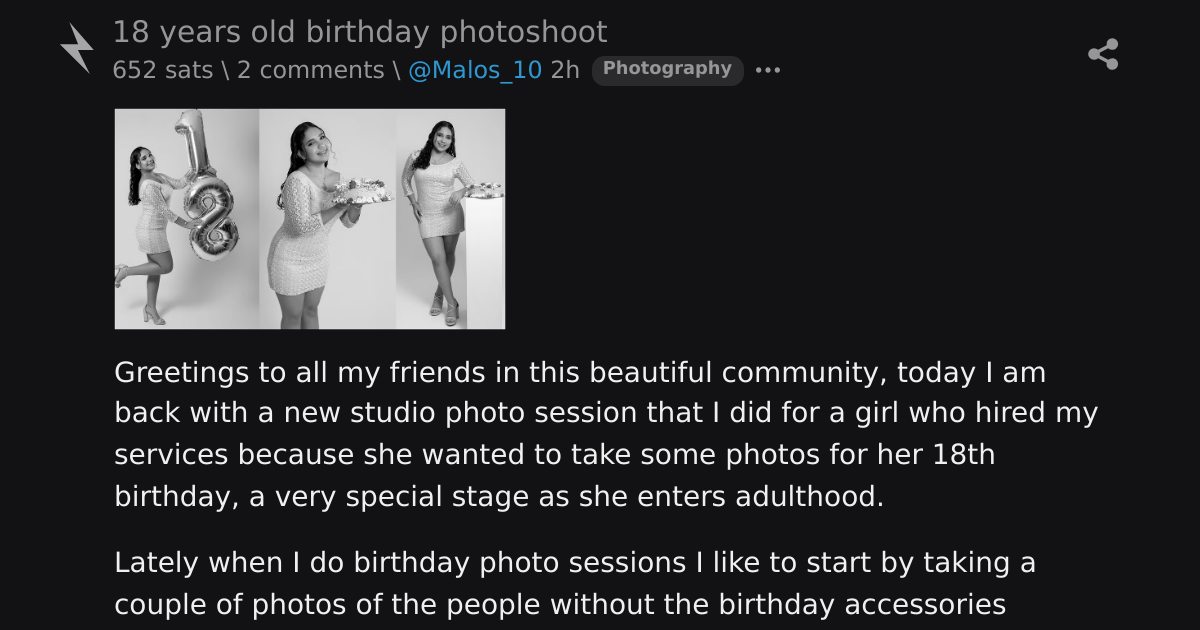Open the left photo with the 18 balloon
The height and width of the screenshot is (630, 1200).
click(x=187, y=219)
